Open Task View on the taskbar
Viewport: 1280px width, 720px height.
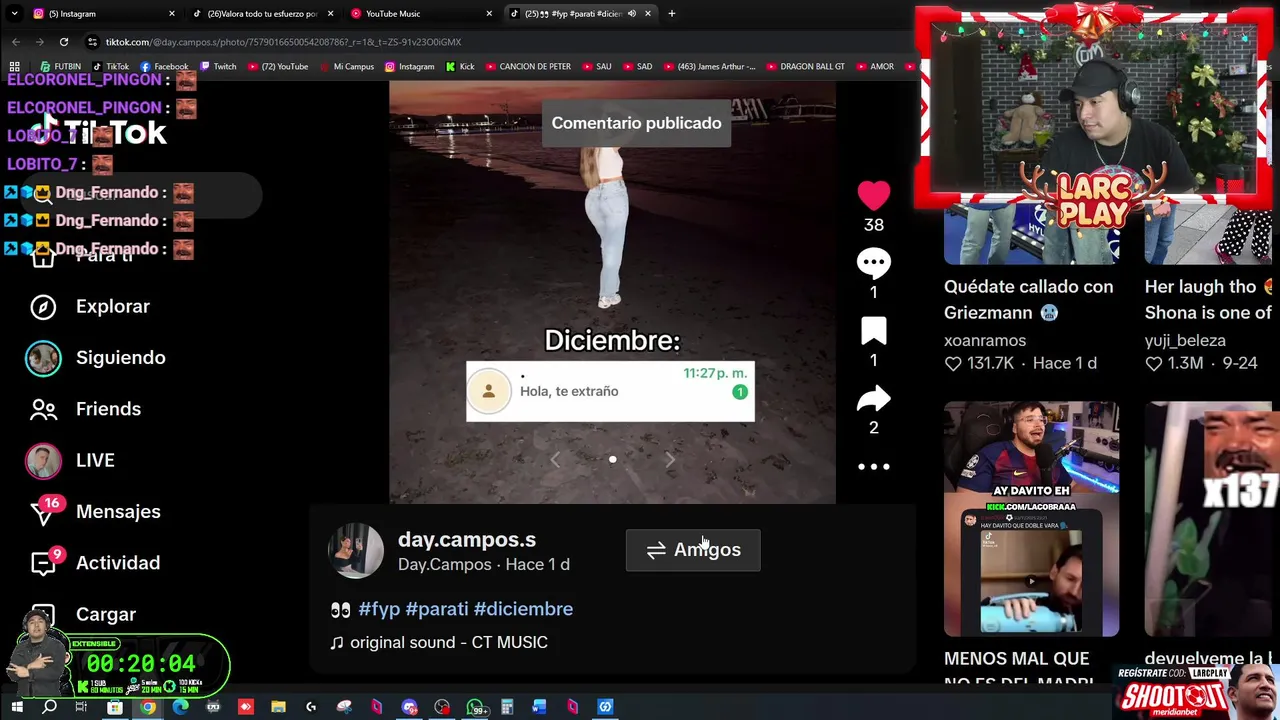[x=81, y=707]
